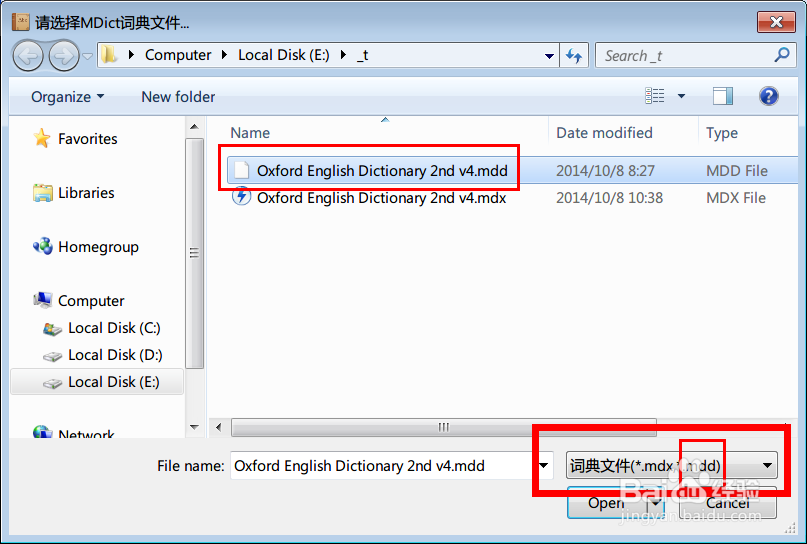The height and width of the screenshot is (544, 807).
Task: Select Oxford English Dictionary 2nd v4.mdx file
Action: 381,198
